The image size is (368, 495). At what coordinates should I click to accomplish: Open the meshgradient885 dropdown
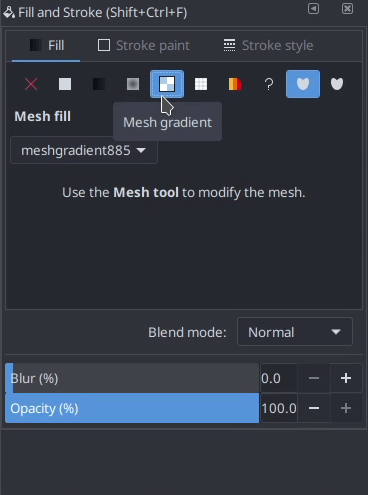tap(84, 150)
